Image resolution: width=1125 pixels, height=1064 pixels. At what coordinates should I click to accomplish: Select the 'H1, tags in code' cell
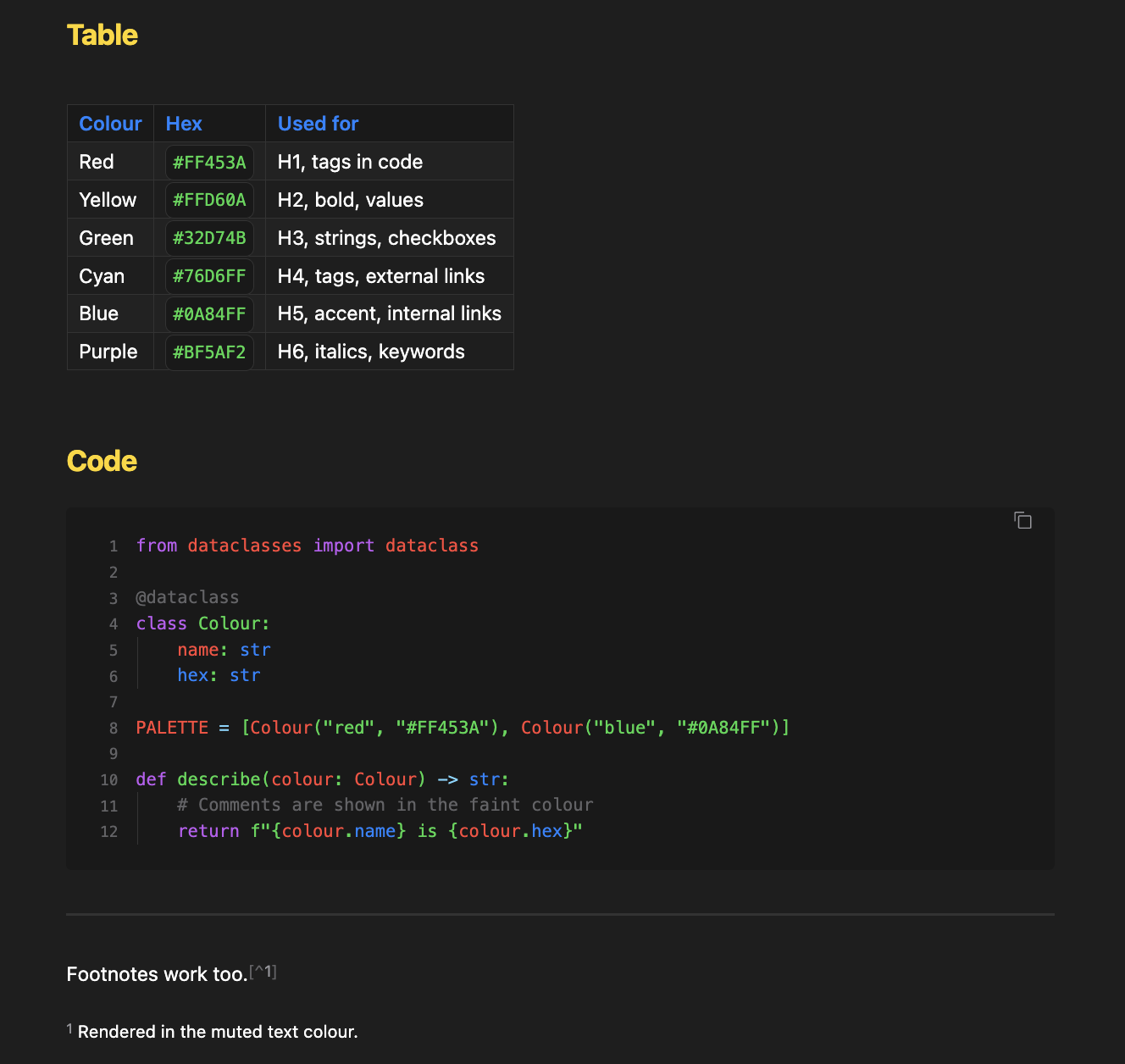coord(390,162)
